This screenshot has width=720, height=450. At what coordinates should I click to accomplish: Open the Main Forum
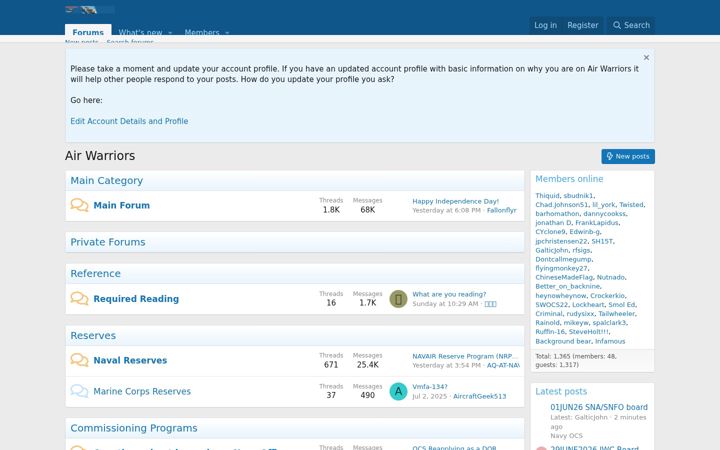[121, 205]
